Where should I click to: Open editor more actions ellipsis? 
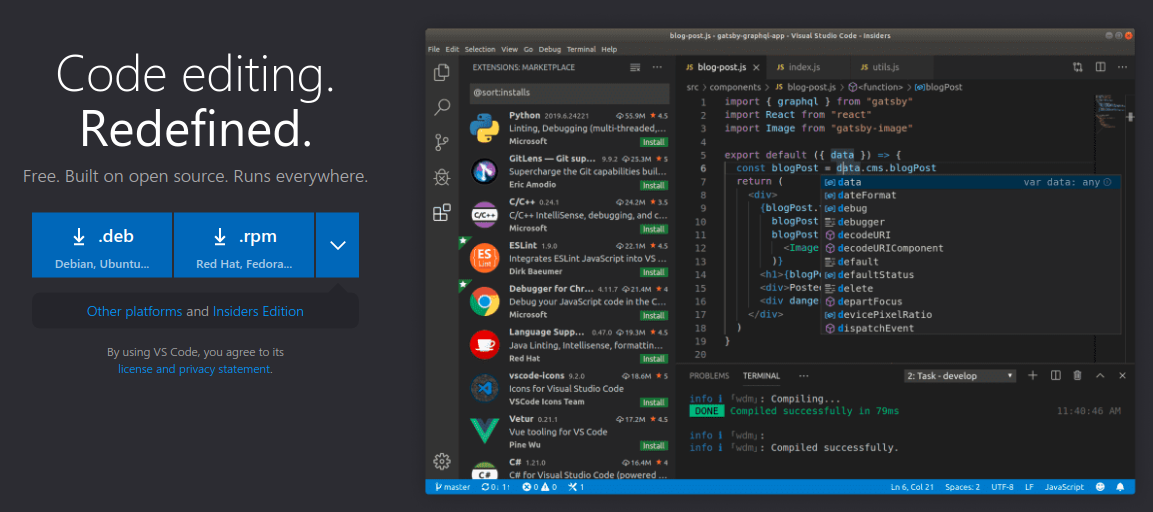tap(1122, 67)
